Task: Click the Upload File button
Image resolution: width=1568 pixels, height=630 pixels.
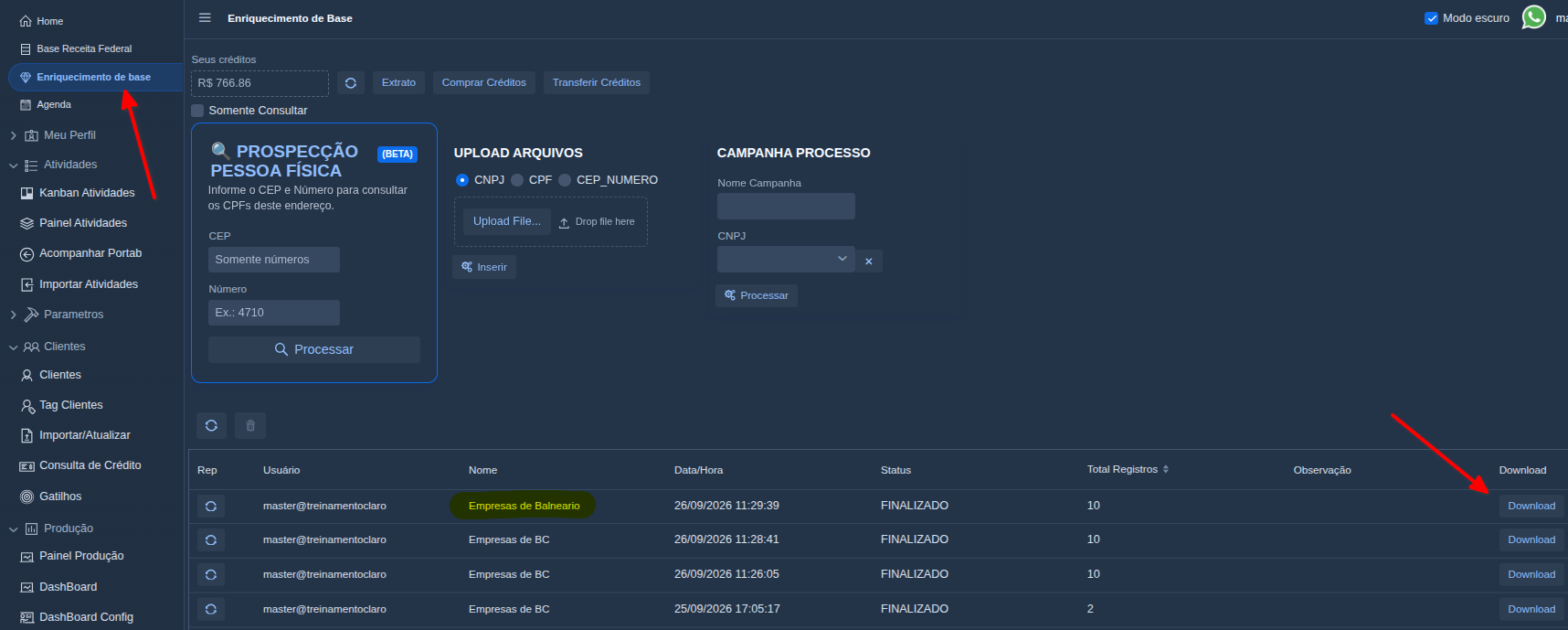Action: [507, 221]
